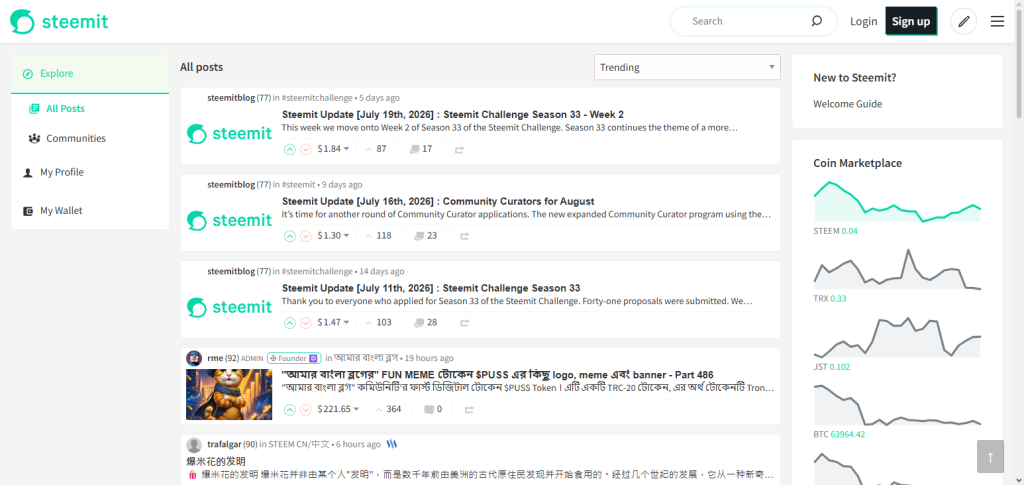Resteem the July 11th Season 33 post
The image size is (1024, 485).
point(464,323)
